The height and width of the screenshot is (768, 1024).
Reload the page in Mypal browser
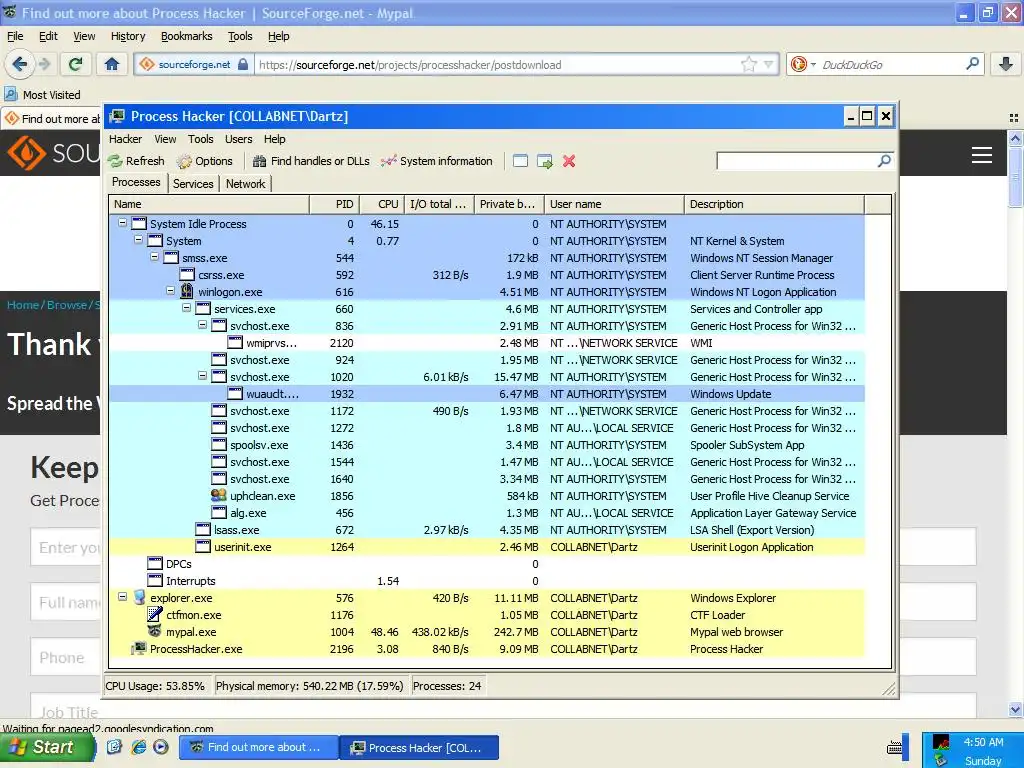point(76,64)
